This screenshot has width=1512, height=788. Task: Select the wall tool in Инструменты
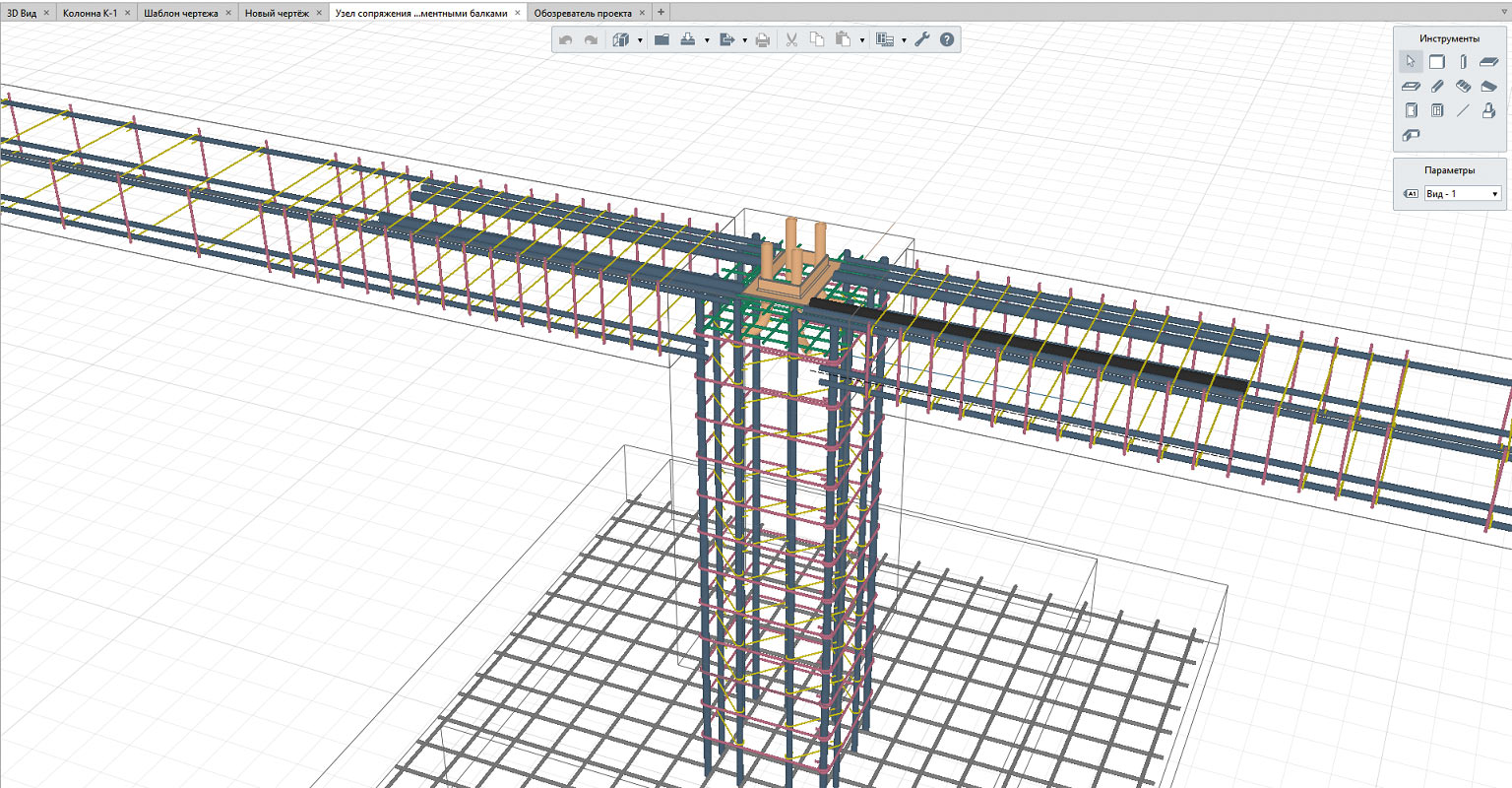[x=1436, y=62]
